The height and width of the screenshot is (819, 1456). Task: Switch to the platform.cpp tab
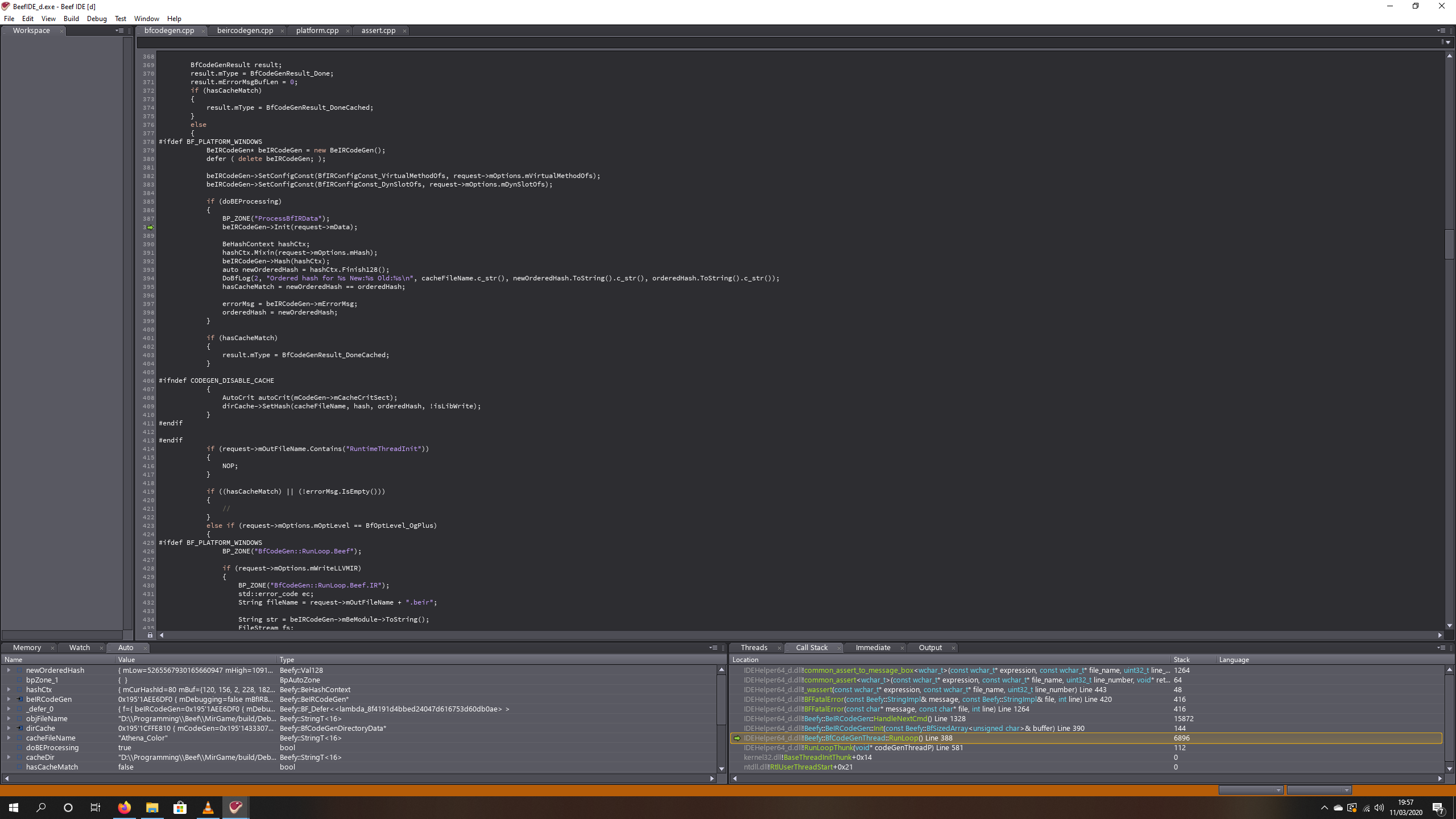pyautogui.click(x=317, y=30)
